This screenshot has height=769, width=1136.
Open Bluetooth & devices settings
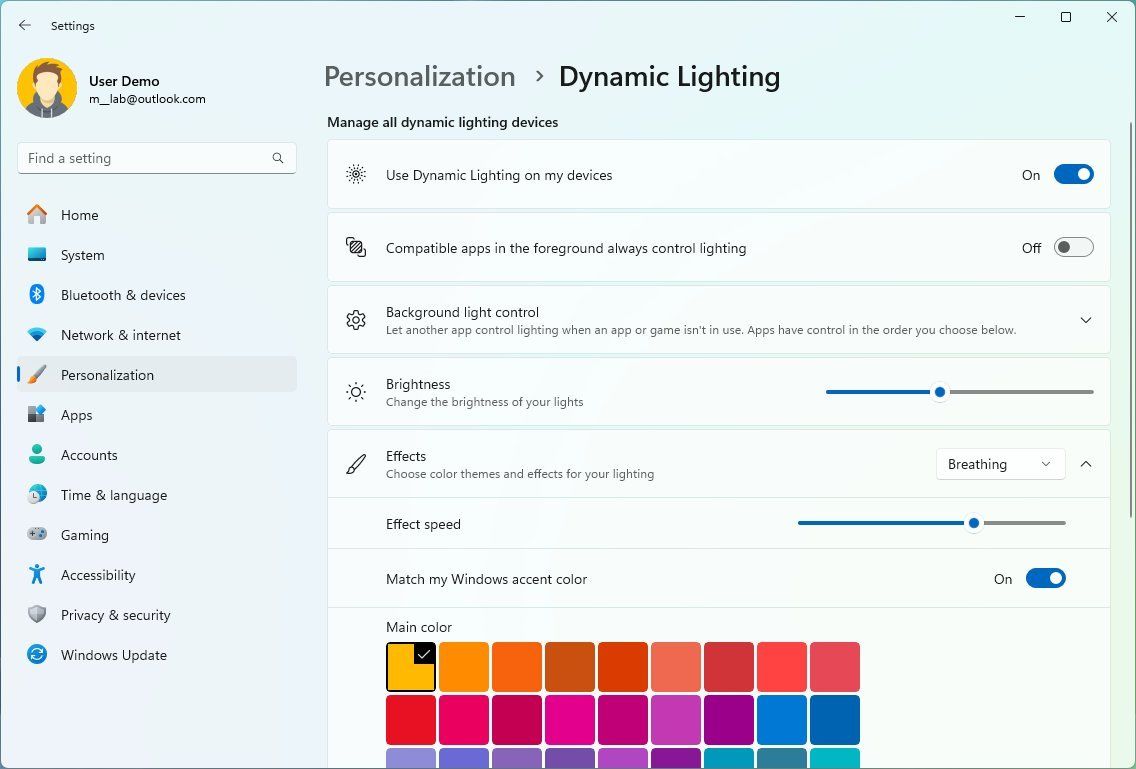tap(122, 295)
